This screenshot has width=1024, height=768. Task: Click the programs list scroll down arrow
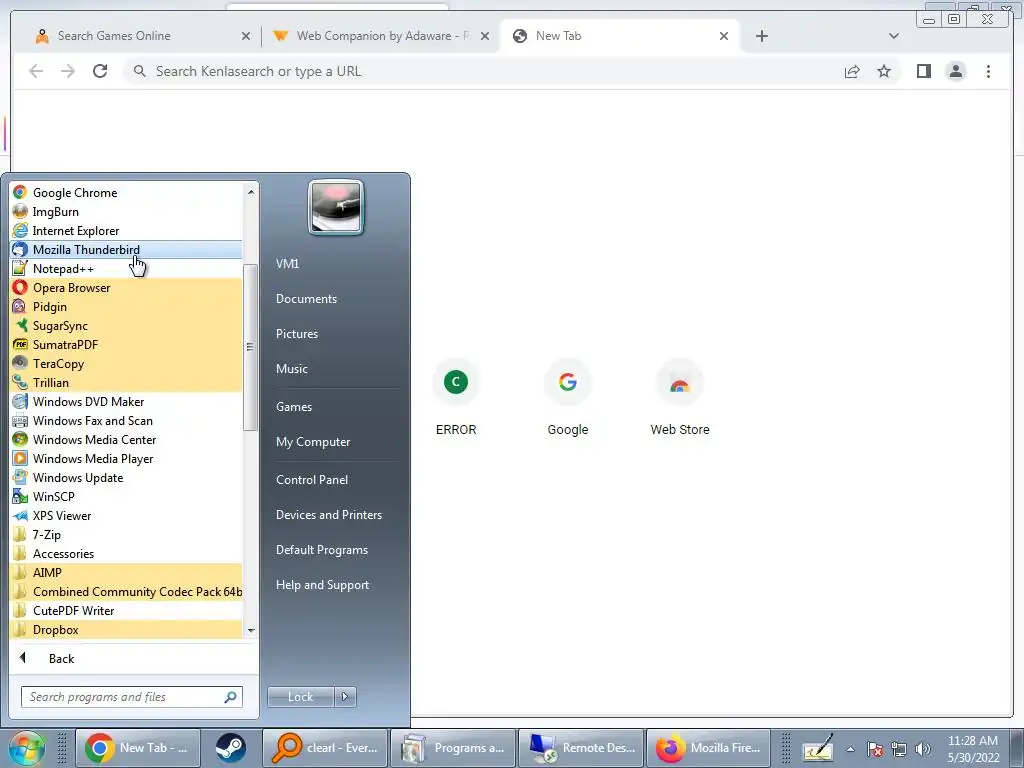point(251,631)
